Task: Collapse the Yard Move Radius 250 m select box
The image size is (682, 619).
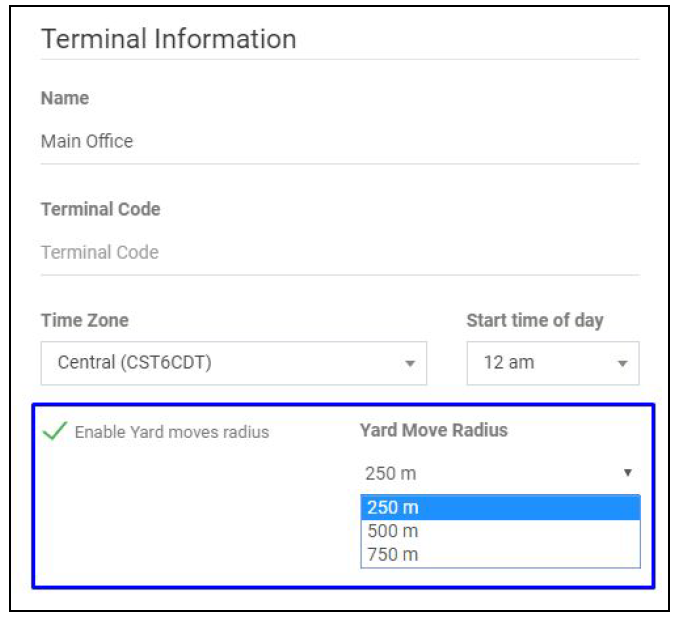Action: click(x=498, y=473)
